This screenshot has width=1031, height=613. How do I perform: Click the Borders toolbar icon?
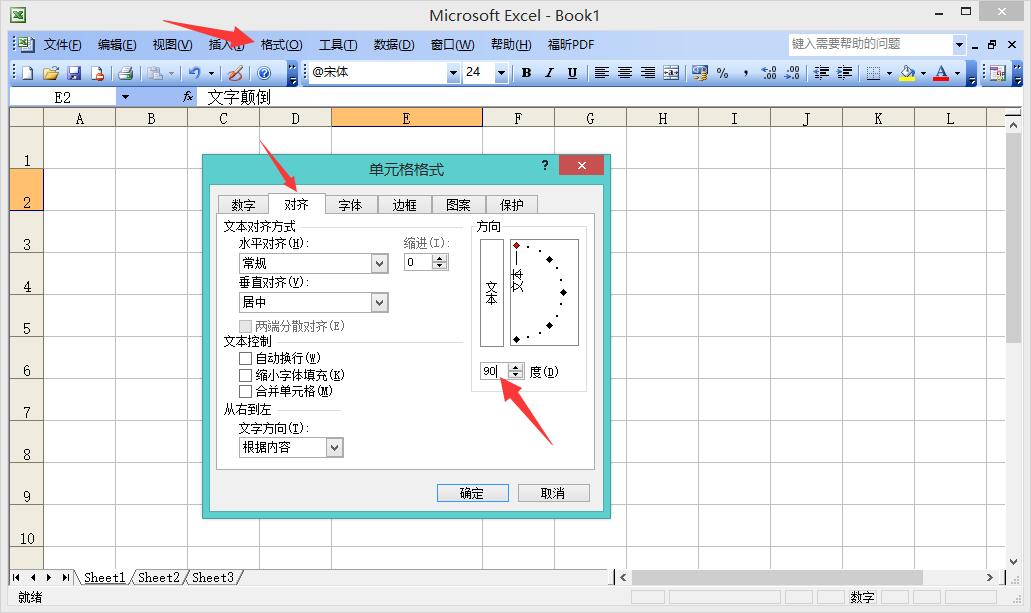873,73
